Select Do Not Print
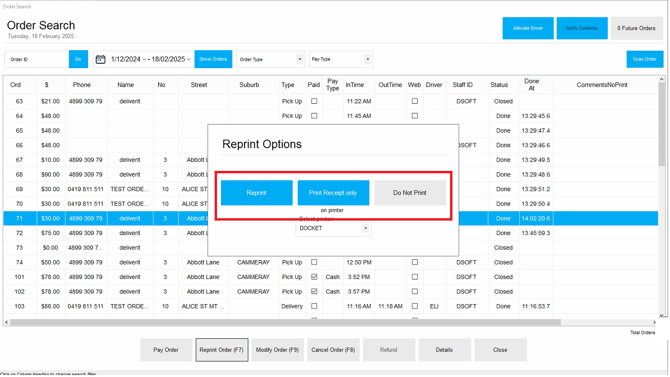 pos(410,193)
